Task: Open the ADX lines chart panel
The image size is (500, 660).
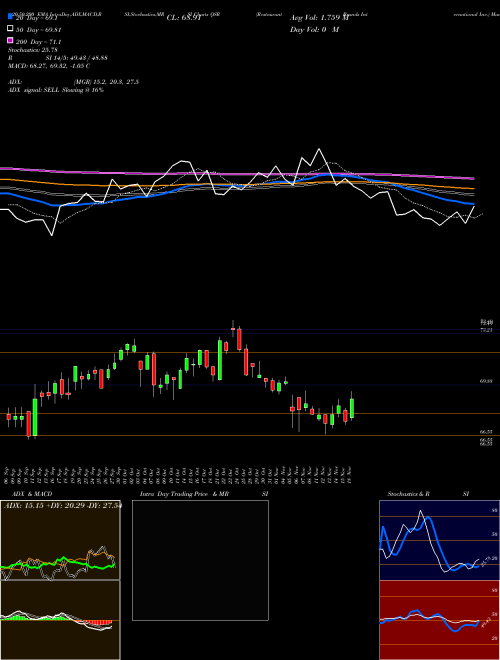Action: (60, 540)
